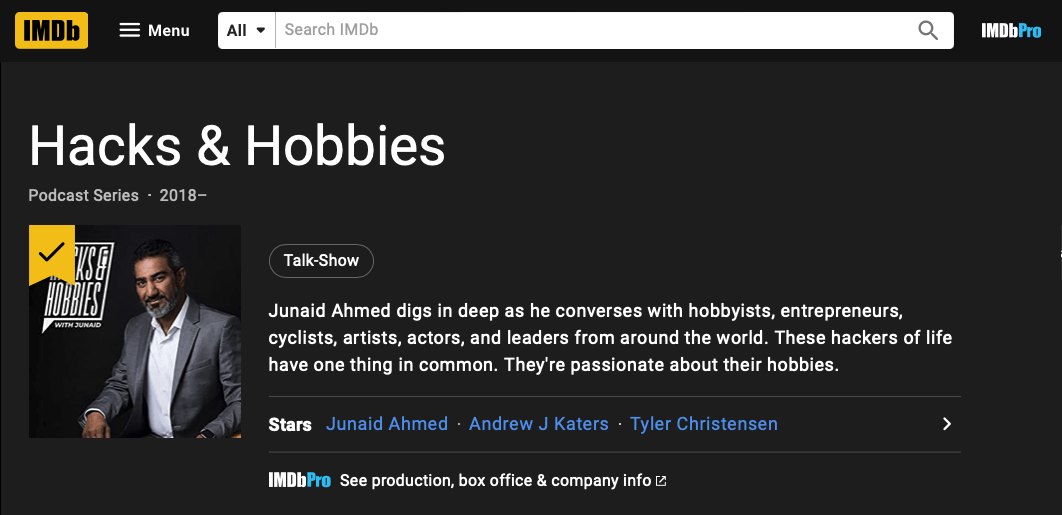Click the magnifying glass search icon
Screen dimensions: 1062x515
pyautogui.click(x=928, y=30)
